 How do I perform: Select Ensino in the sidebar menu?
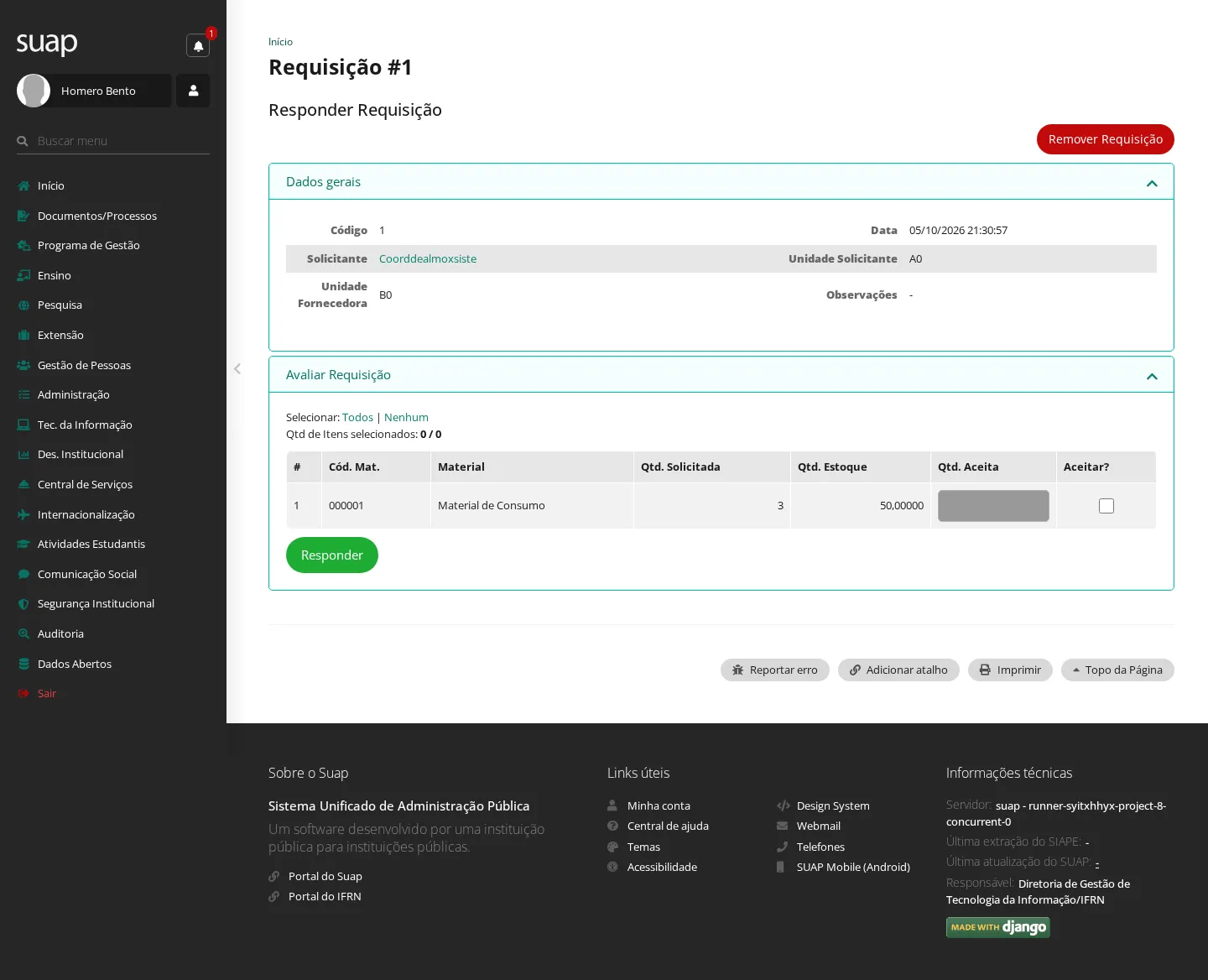pos(55,275)
